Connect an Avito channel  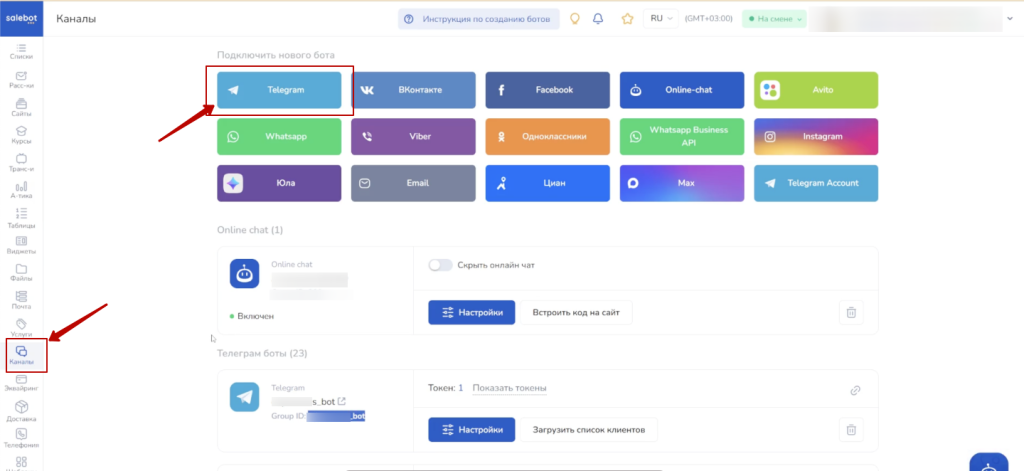click(816, 90)
